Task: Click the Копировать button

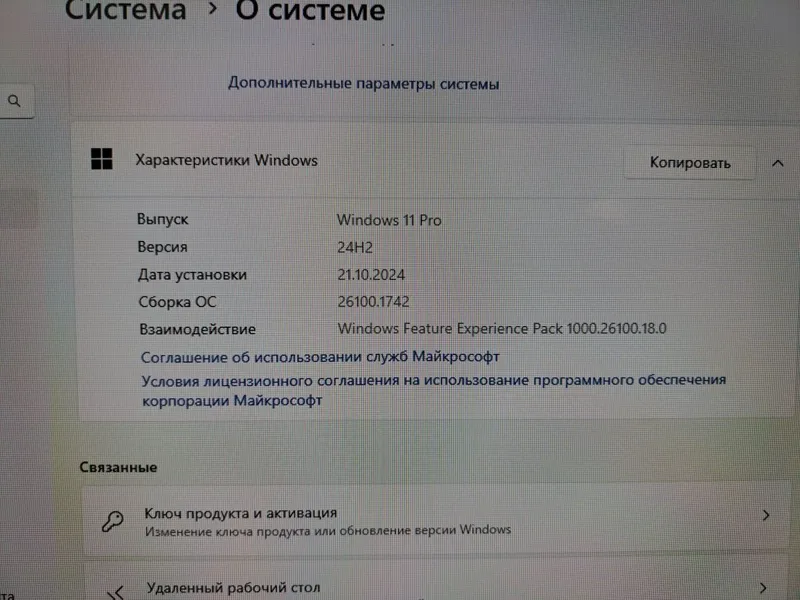Action: 689,163
